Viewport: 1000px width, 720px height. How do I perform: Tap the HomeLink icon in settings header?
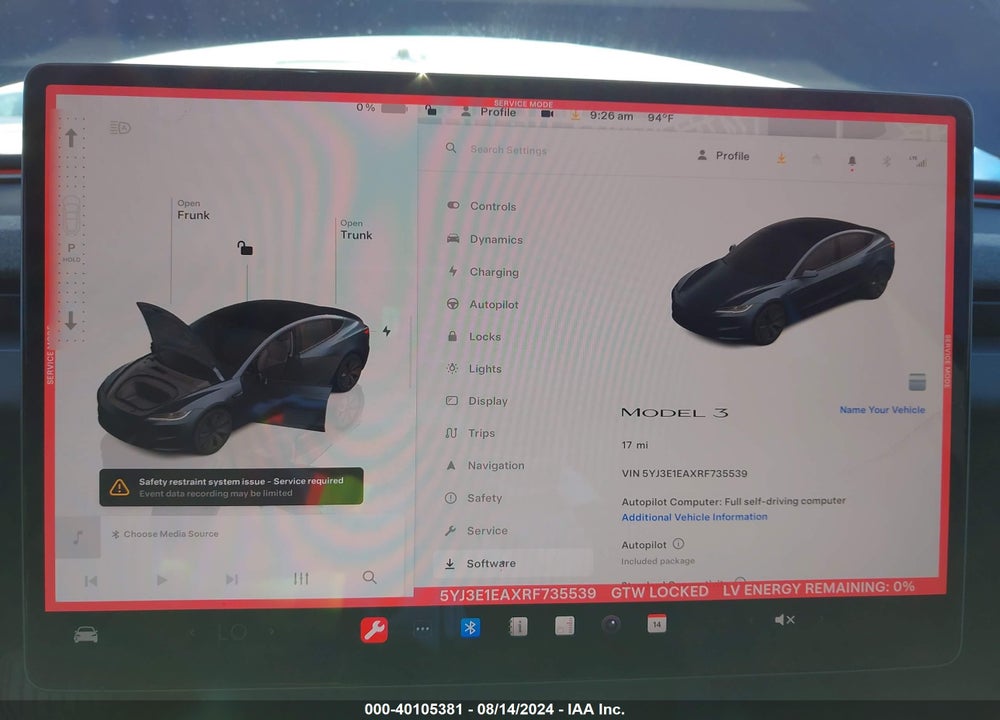tap(817, 159)
